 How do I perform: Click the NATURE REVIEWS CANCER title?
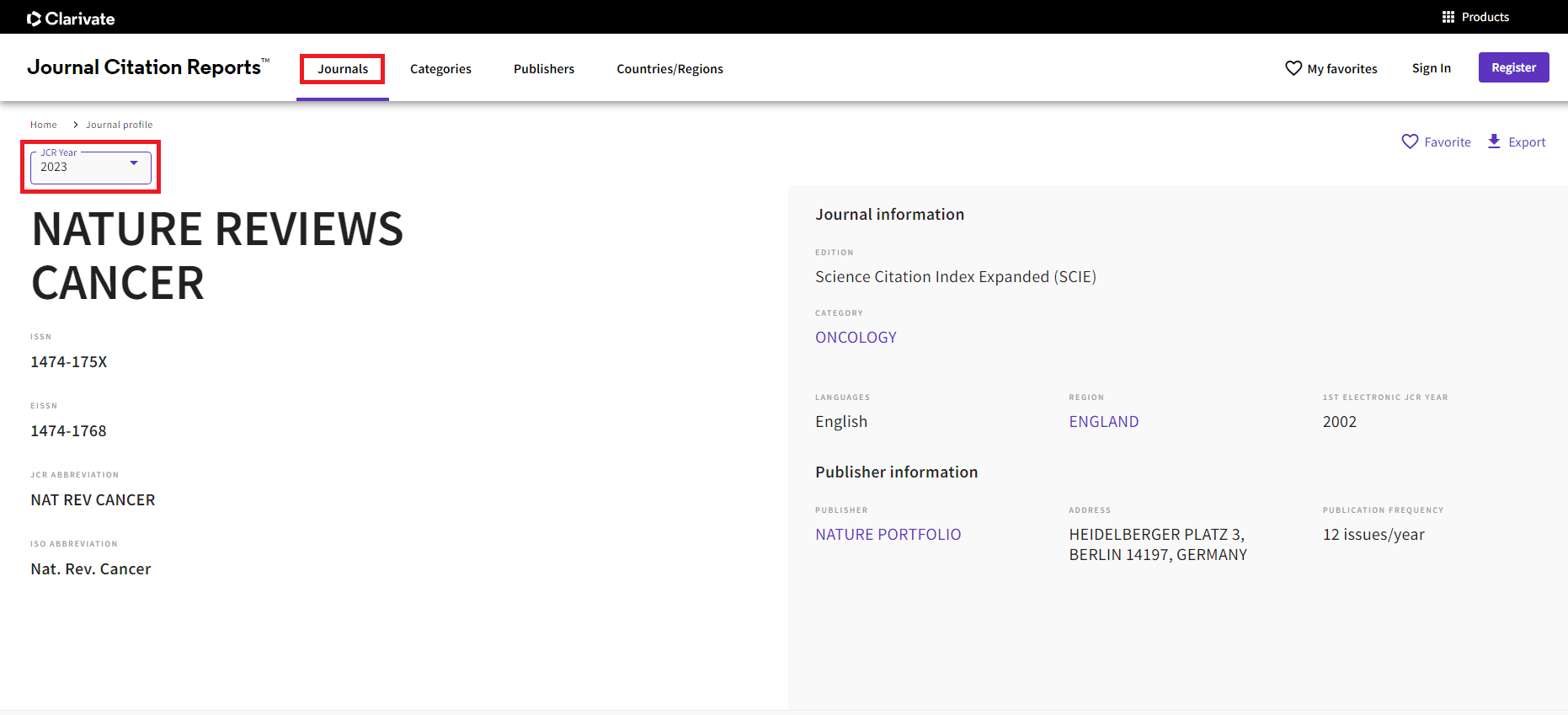click(x=217, y=256)
